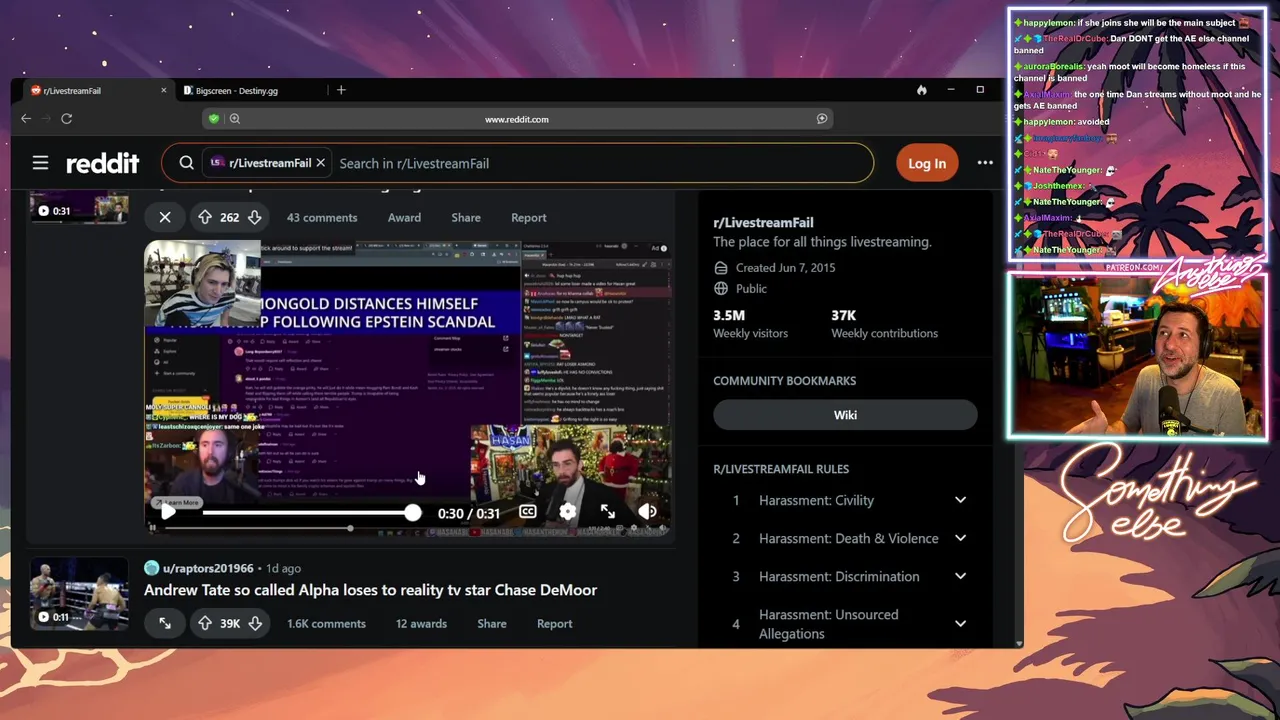Viewport: 1280px width, 720px height.
Task: Collapse the expanded post with X
Action: pos(165,217)
